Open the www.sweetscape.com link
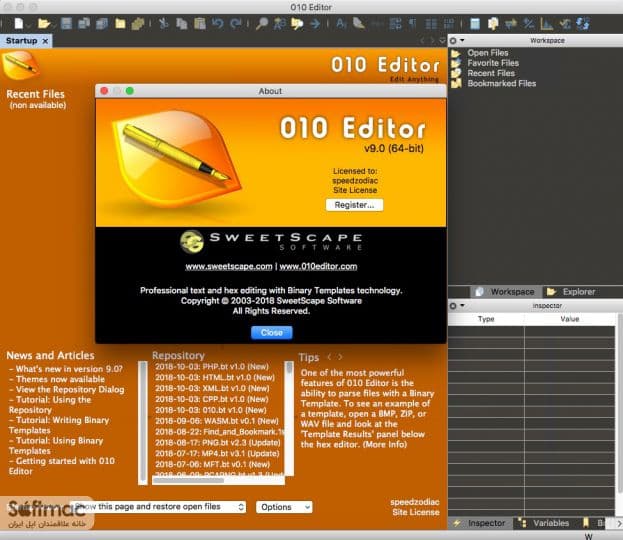623x540 pixels. 229,266
